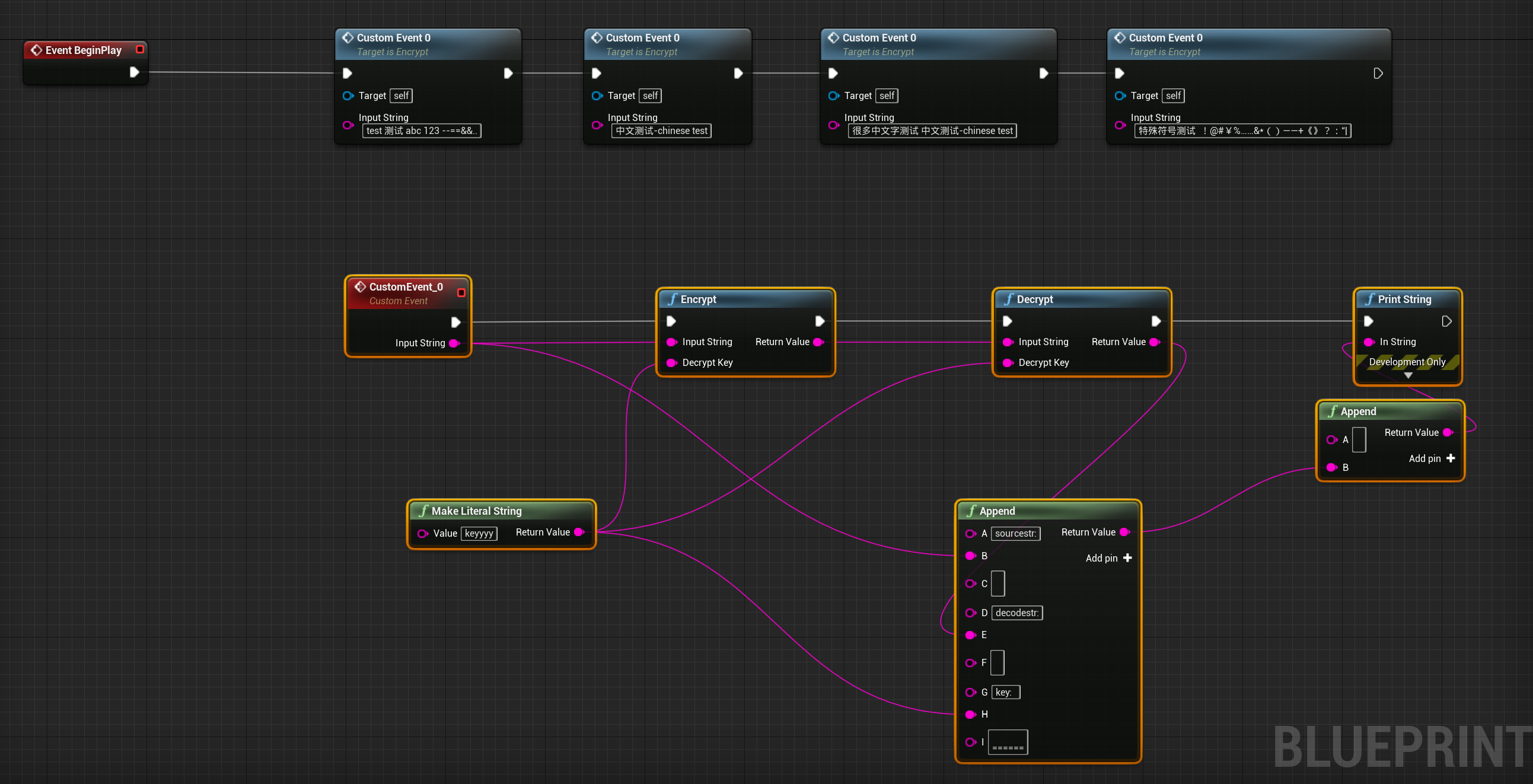Click Decrypt node Decrypt Key pin
The width and height of the screenshot is (1533, 784).
[x=1008, y=362]
